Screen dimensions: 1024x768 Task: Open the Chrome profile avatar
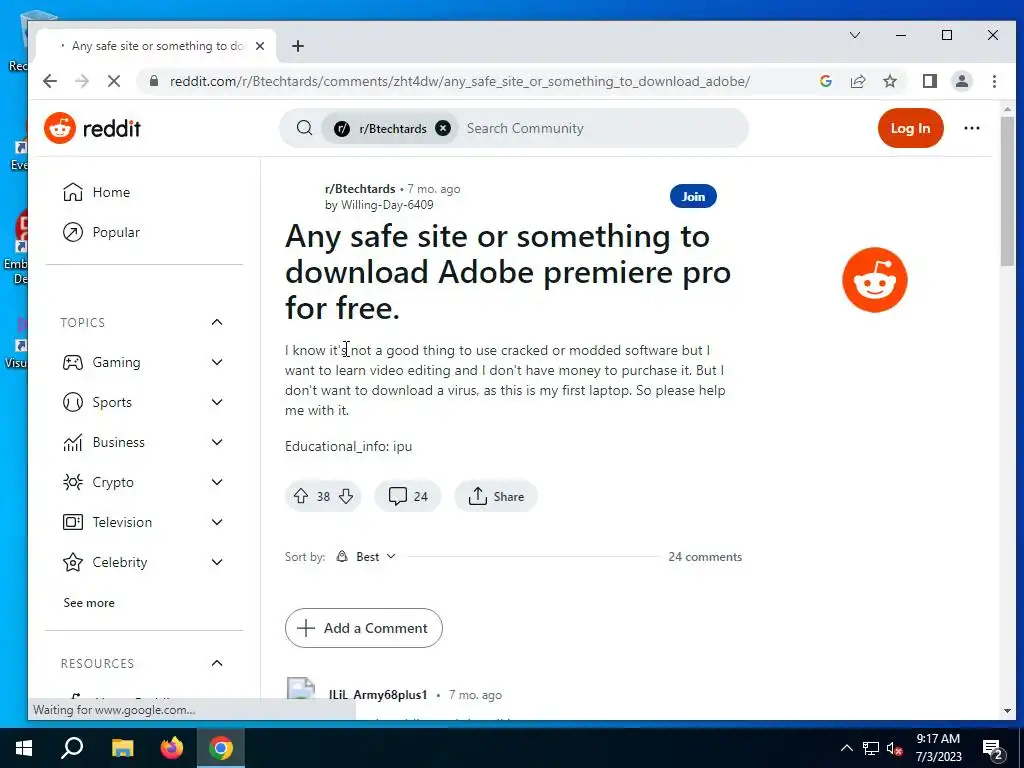[x=961, y=81]
